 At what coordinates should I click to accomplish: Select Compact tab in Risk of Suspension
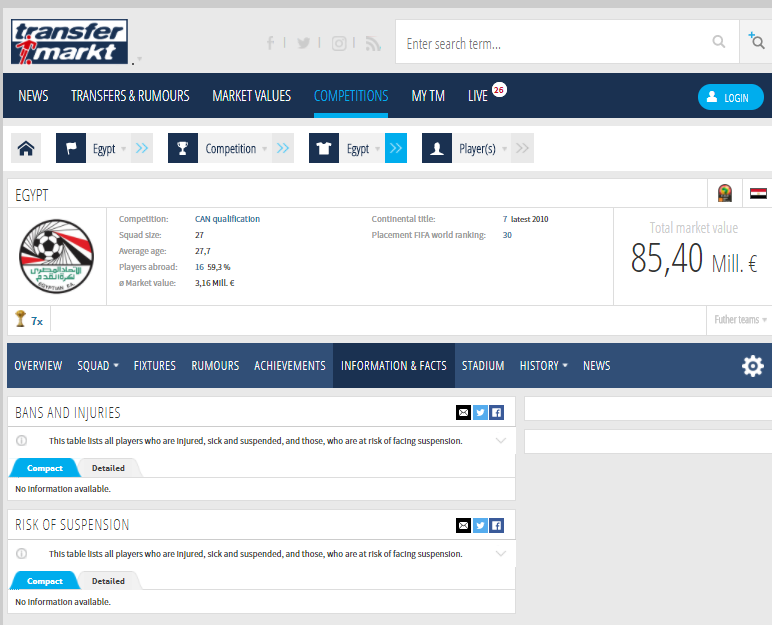click(x=45, y=581)
